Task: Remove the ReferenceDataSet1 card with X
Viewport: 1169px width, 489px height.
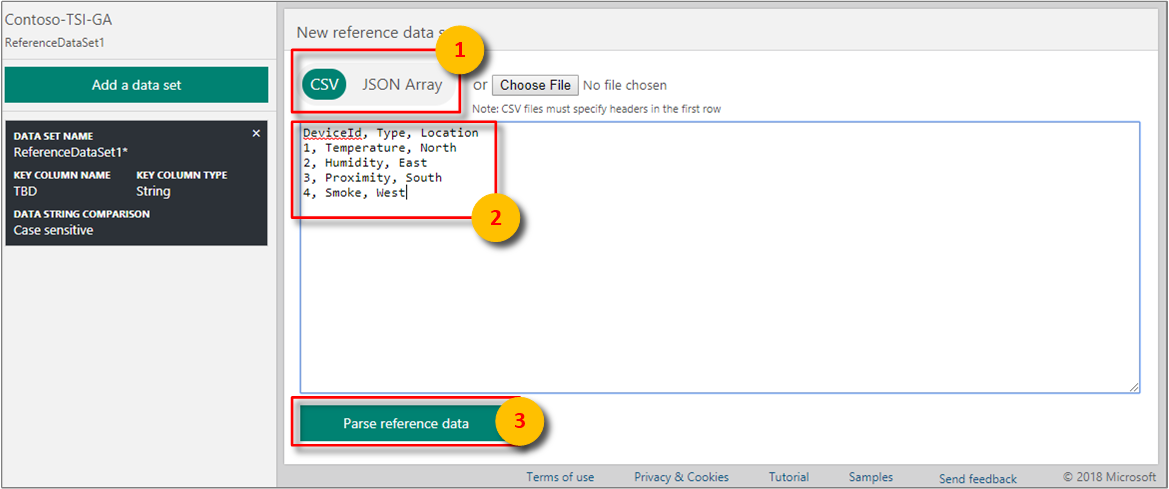Action: click(x=256, y=133)
